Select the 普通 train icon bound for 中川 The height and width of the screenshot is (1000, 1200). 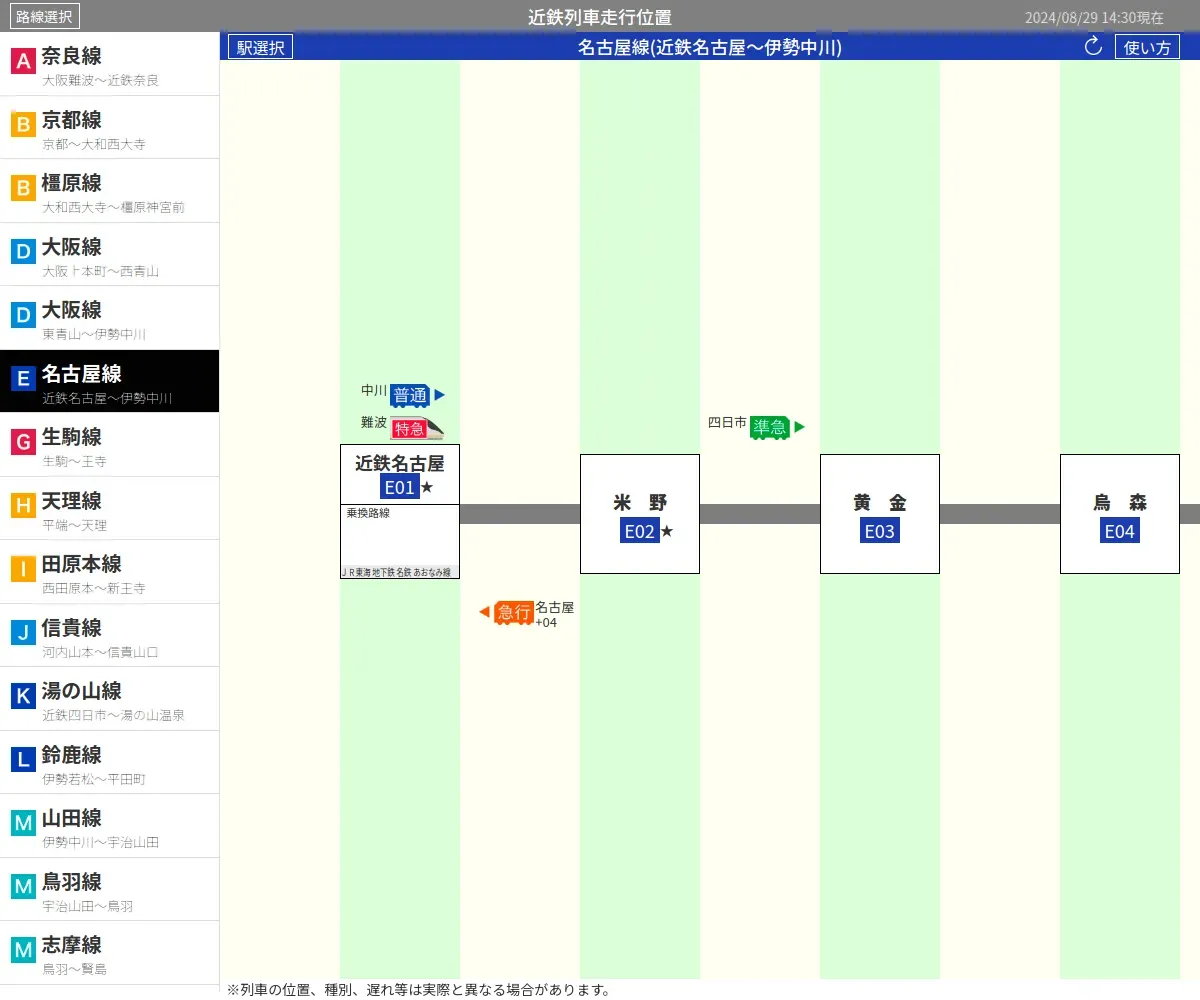(410, 395)
